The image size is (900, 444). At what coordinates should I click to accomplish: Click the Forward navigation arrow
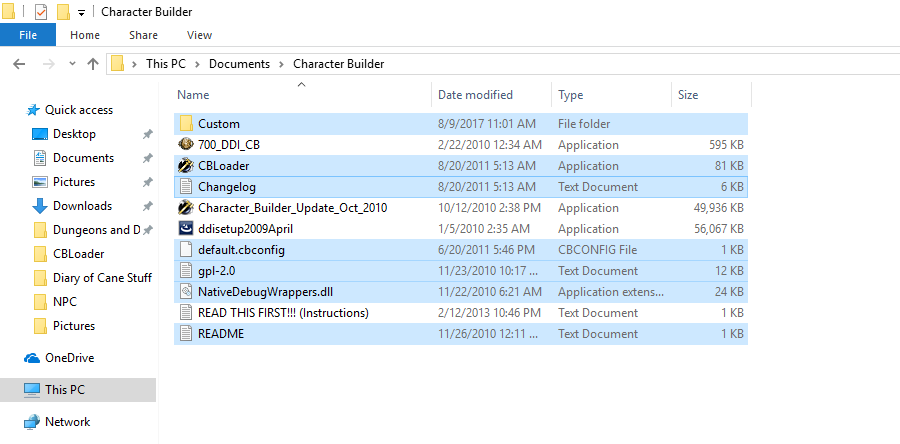point(48,64)
